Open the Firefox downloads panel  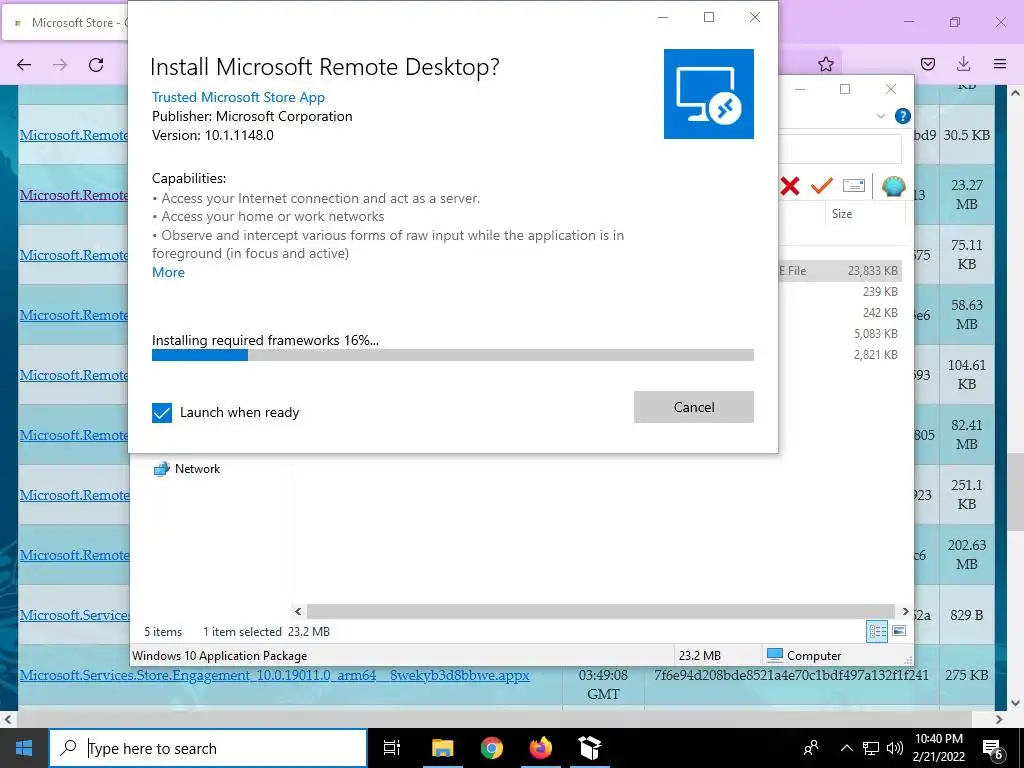[x=963, y=64]
